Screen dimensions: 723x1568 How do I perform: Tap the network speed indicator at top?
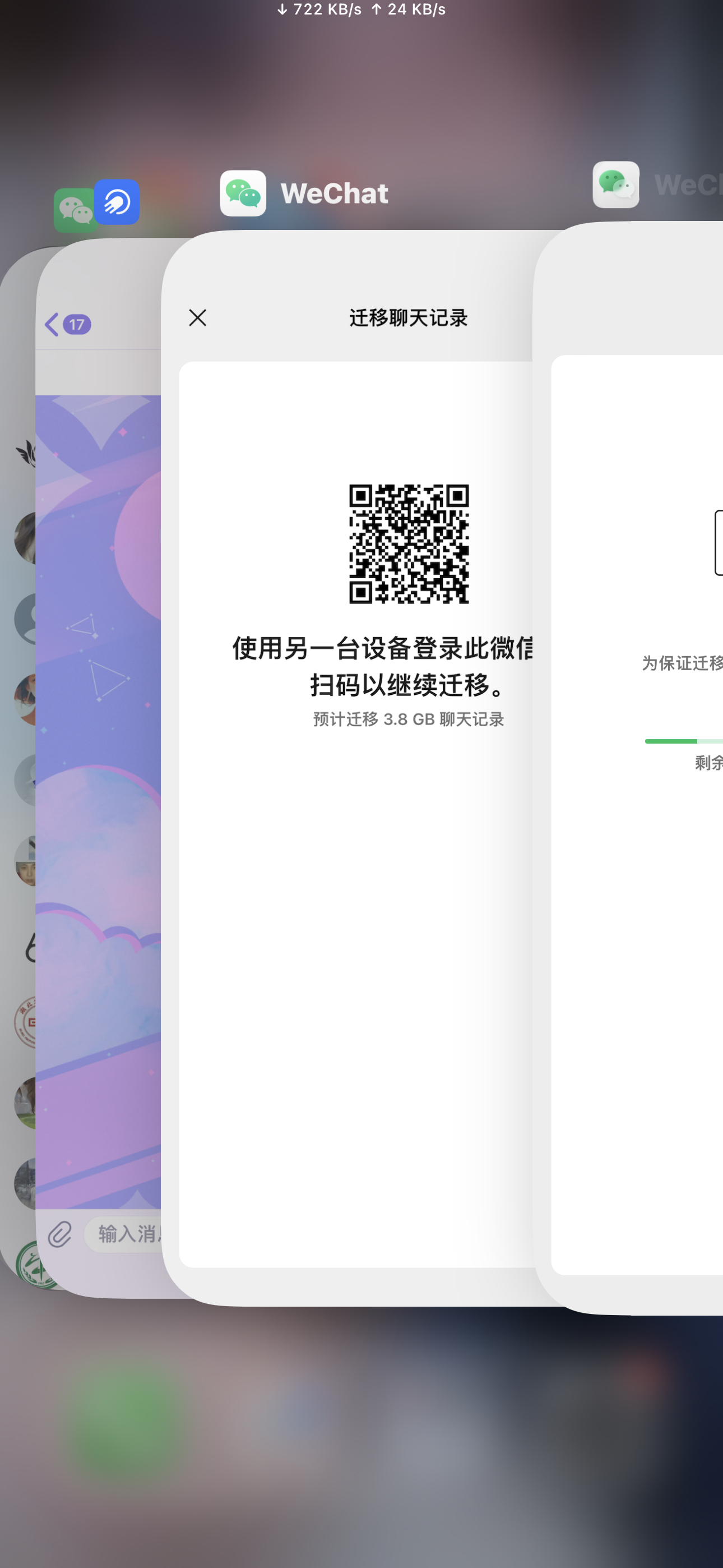361,9
